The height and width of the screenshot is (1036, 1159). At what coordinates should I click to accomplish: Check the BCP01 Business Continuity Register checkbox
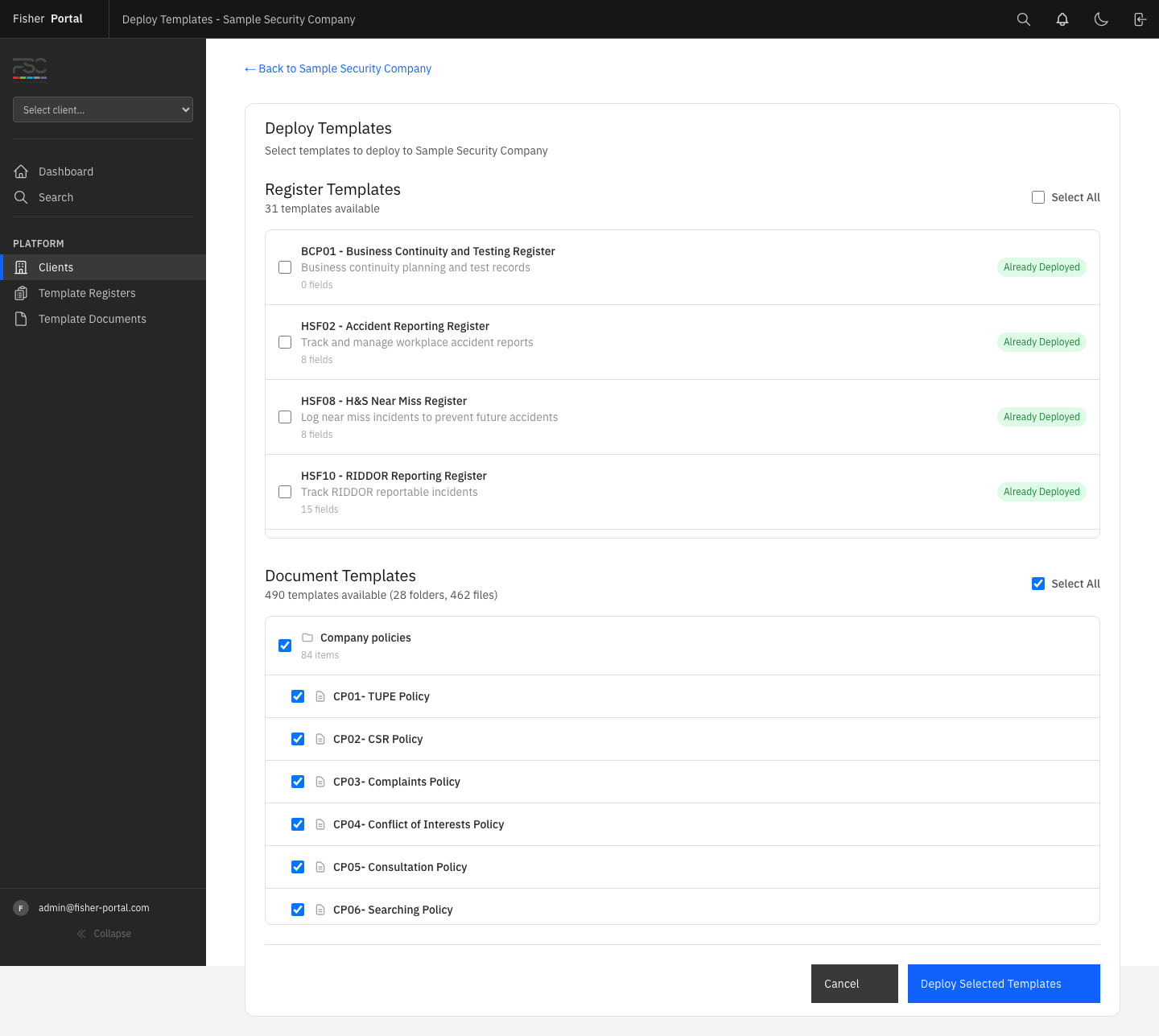[x=284, y=266]
